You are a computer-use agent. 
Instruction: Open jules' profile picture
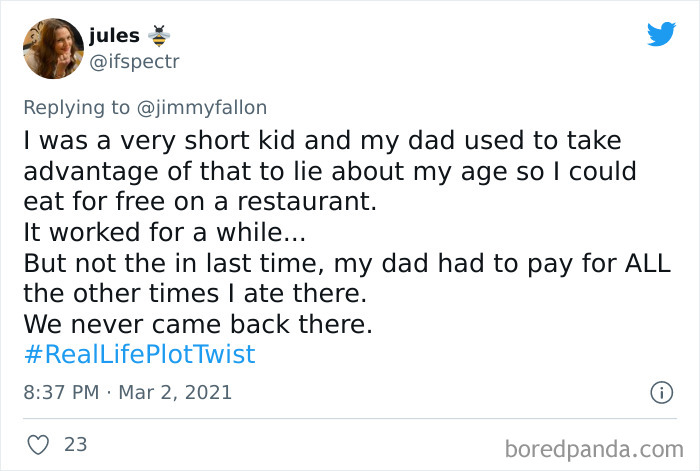pos(53,48)
